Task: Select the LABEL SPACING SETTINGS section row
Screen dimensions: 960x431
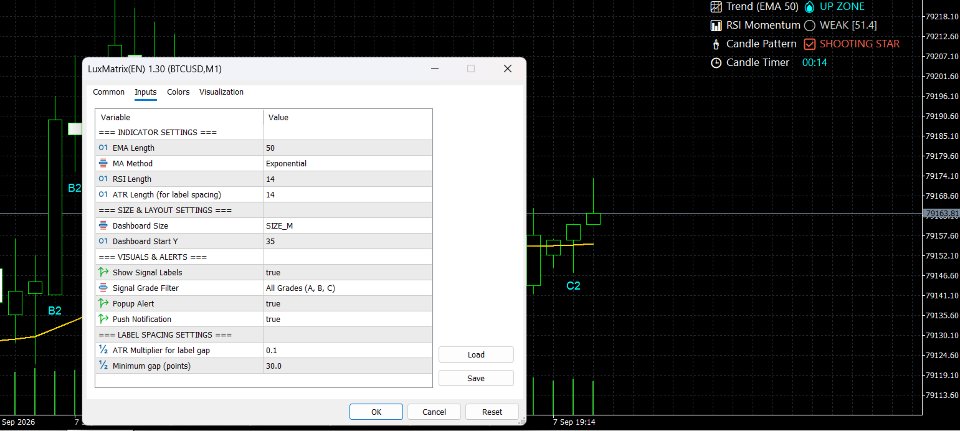Action: [264, 335]
